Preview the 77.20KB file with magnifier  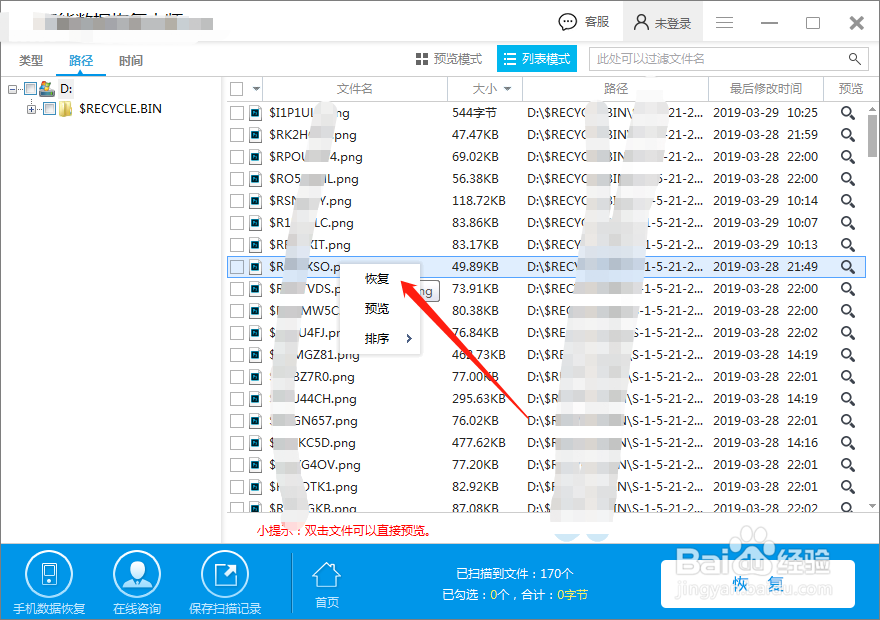847,465
